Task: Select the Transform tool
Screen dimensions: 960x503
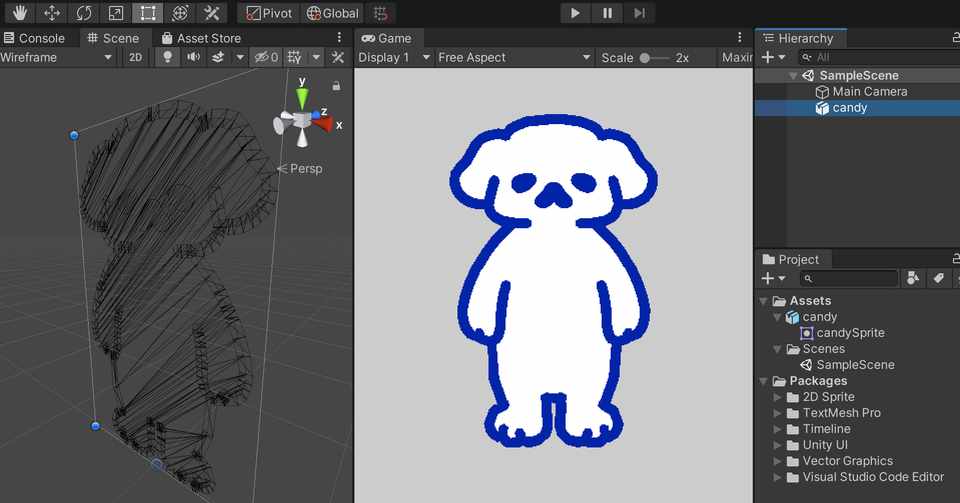Action: tap(179, 13)
